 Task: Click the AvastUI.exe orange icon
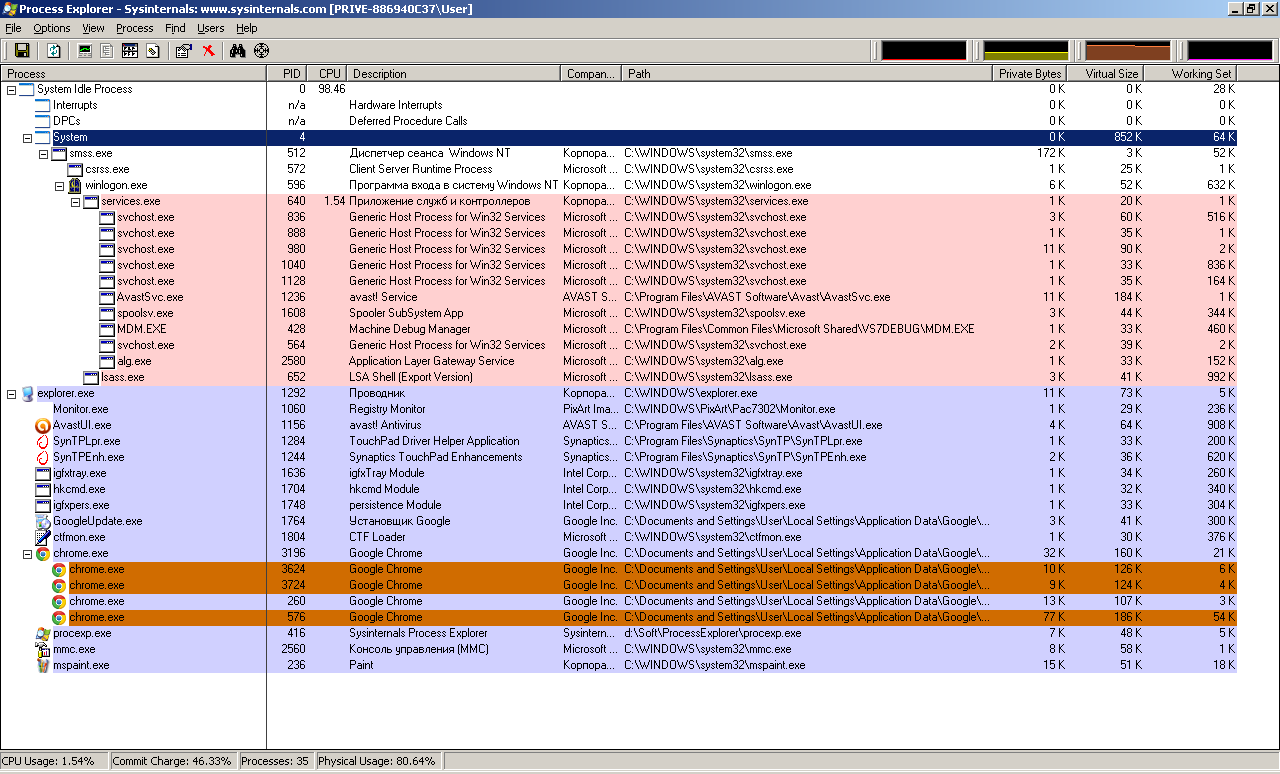[43, 425]
